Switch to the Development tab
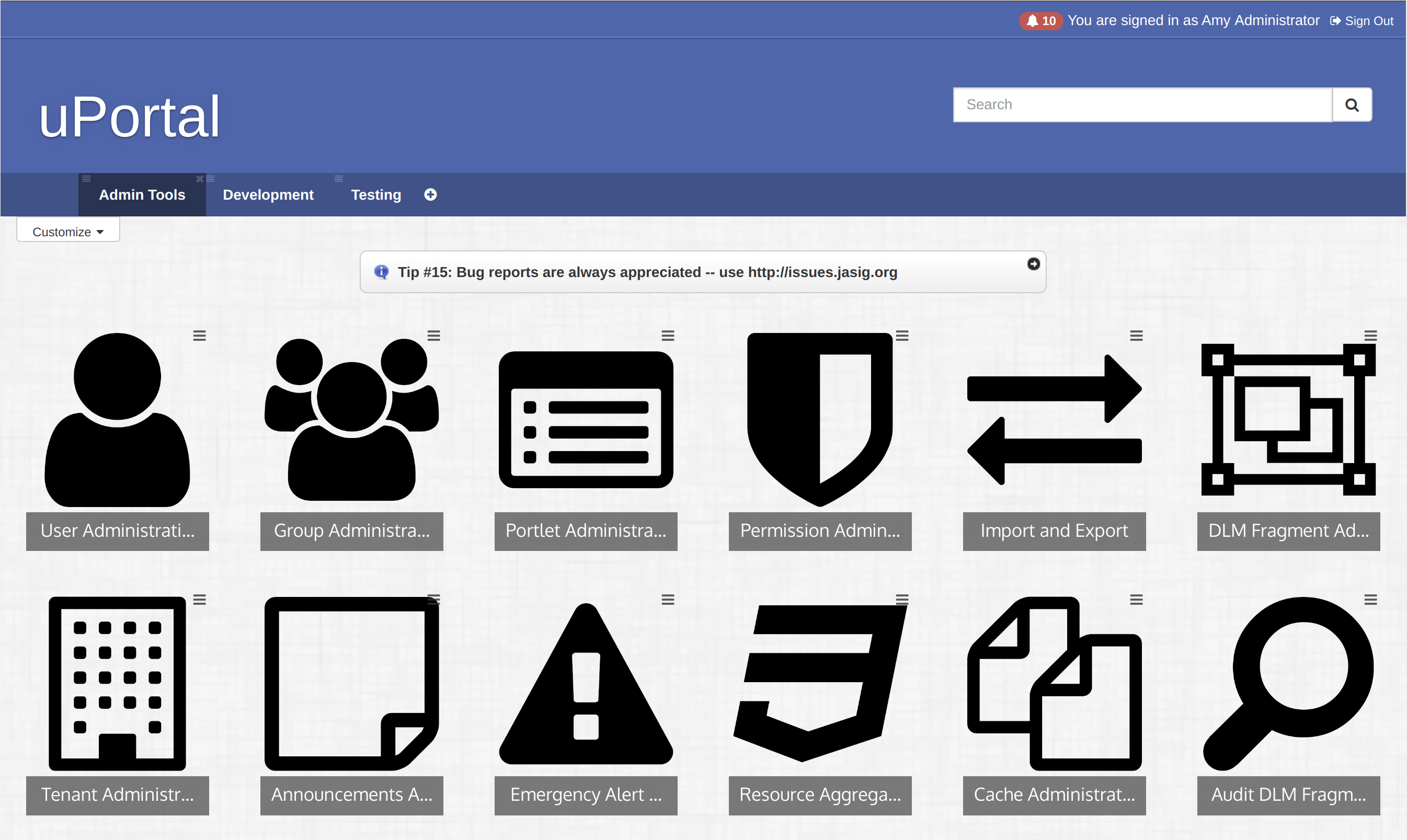 coord(268,195)
